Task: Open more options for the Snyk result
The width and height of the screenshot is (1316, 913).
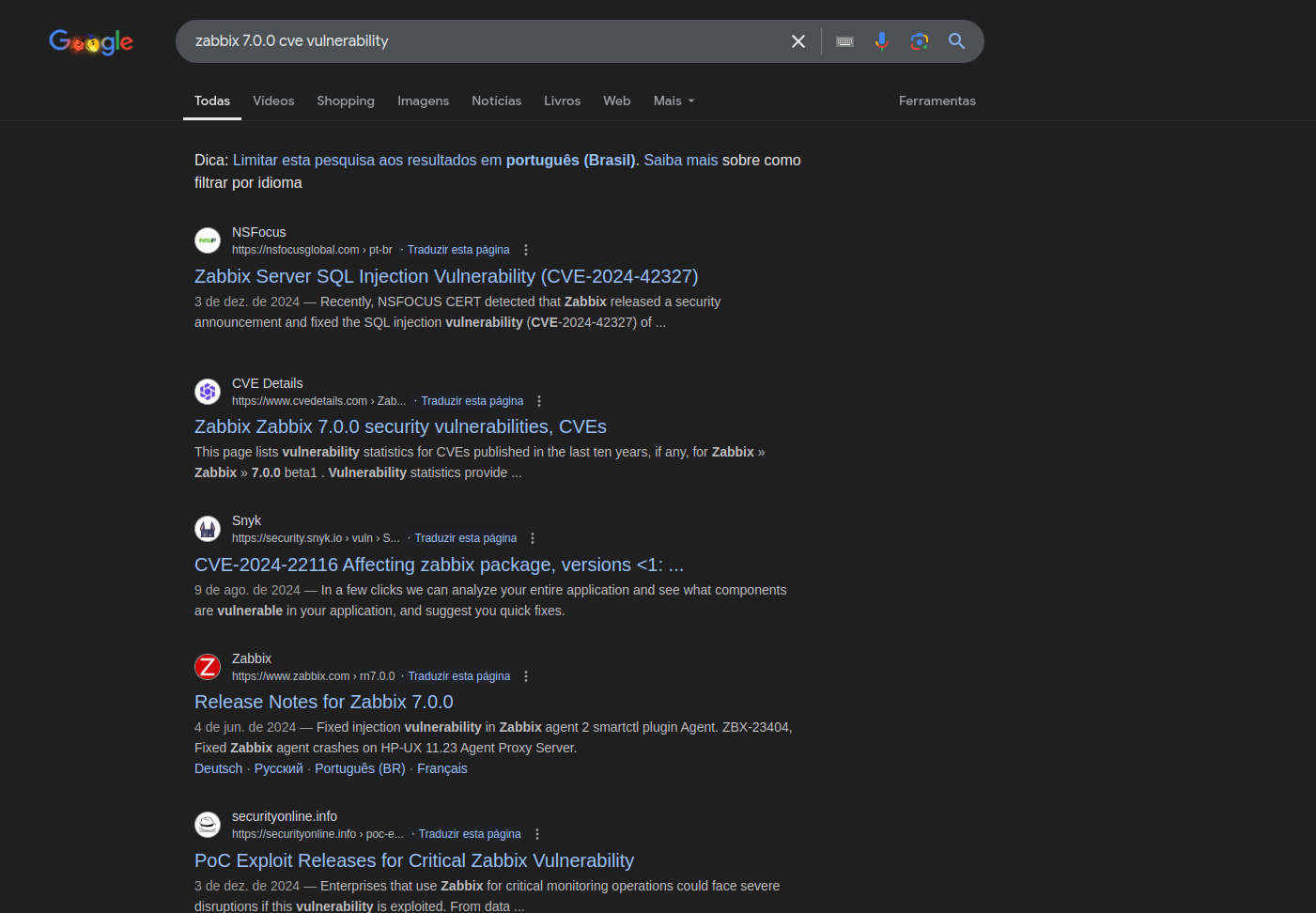Action: [533, 538]
